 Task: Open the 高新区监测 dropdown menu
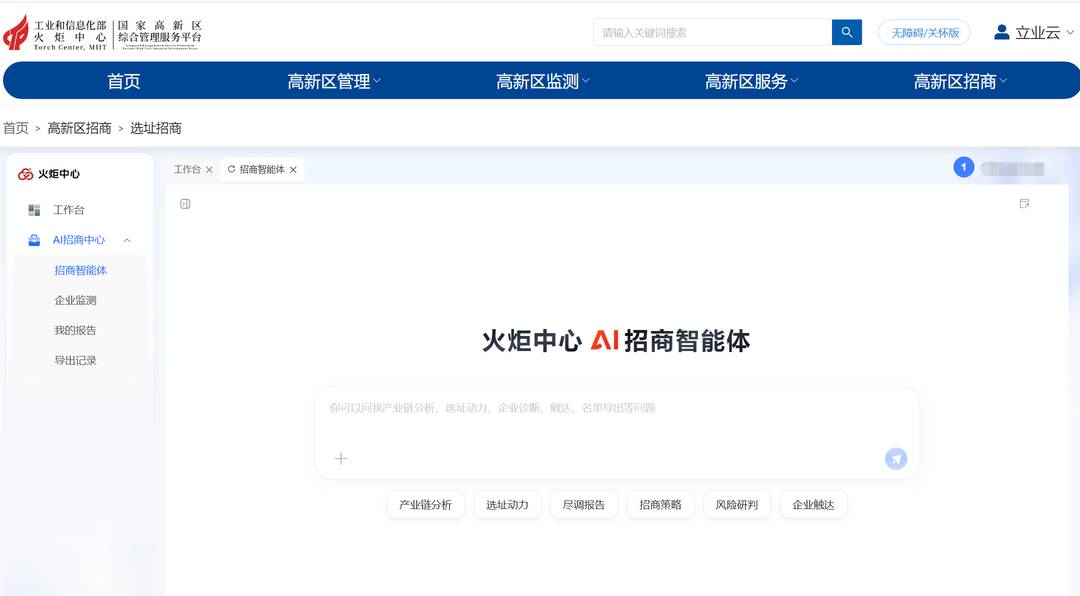[x=542, y=81]
